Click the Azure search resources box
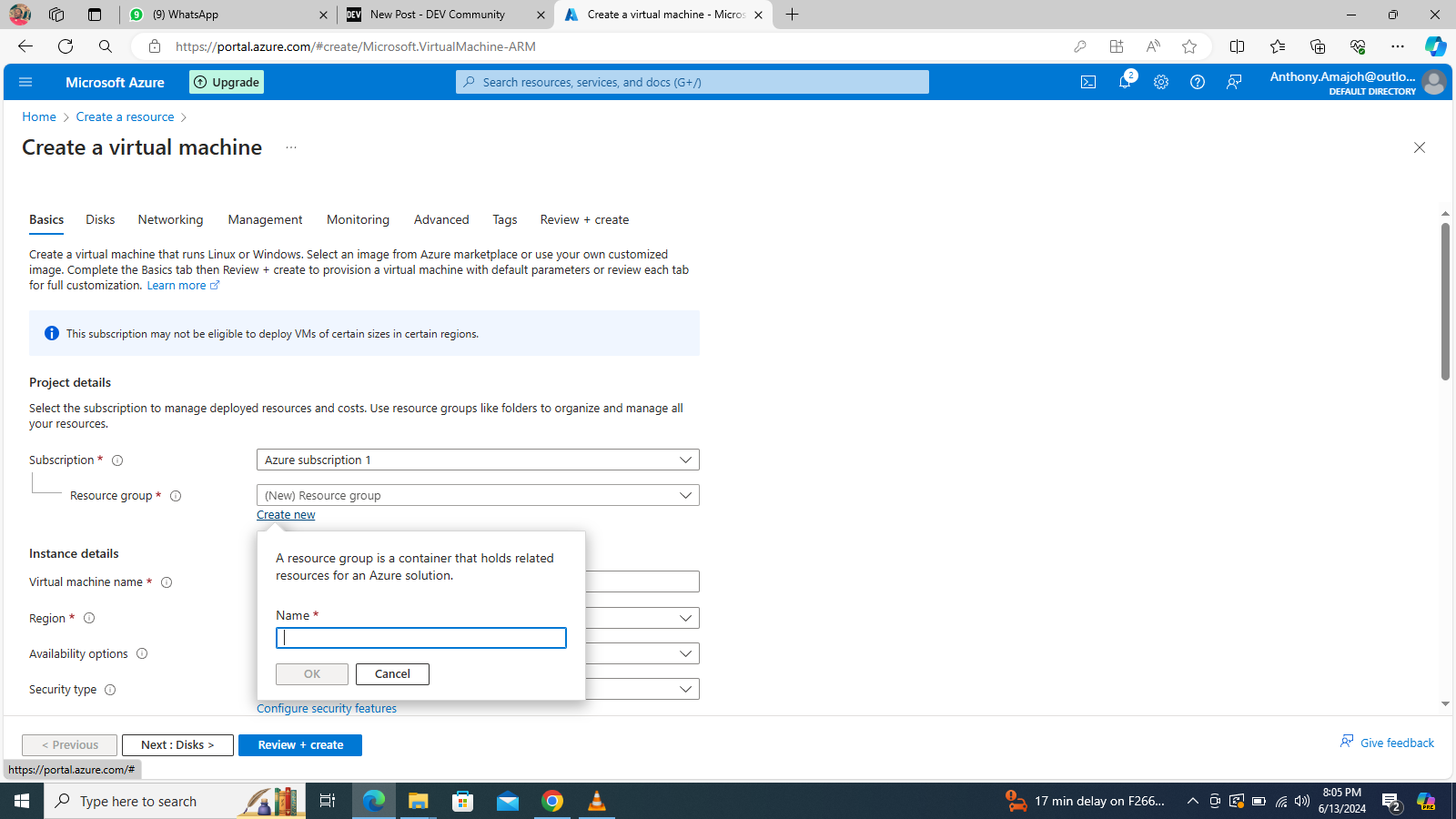Screen dimensions: 1456x819 coord(693,82)
